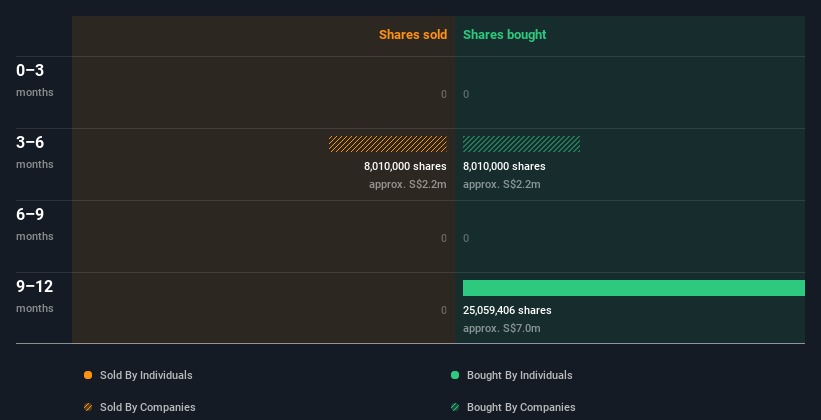Click the bought 0 value in 6–9 months row
Image resolution: width=821 pixels, height=420 pixels.
466,238
